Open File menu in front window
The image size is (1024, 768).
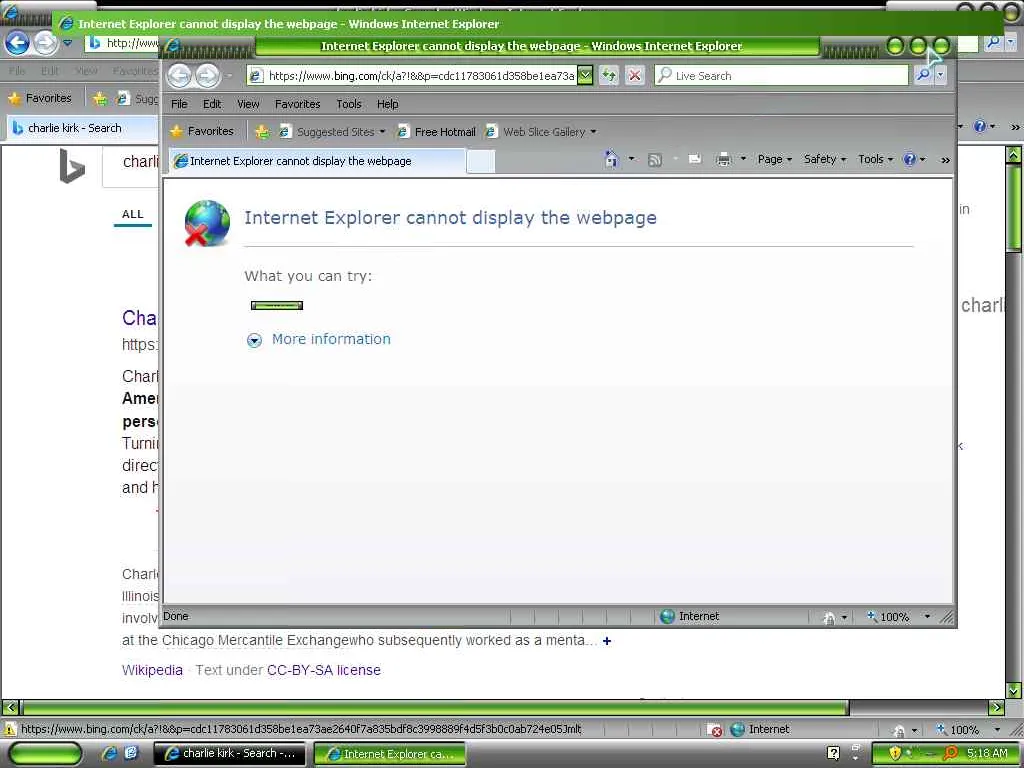(179, 104)
